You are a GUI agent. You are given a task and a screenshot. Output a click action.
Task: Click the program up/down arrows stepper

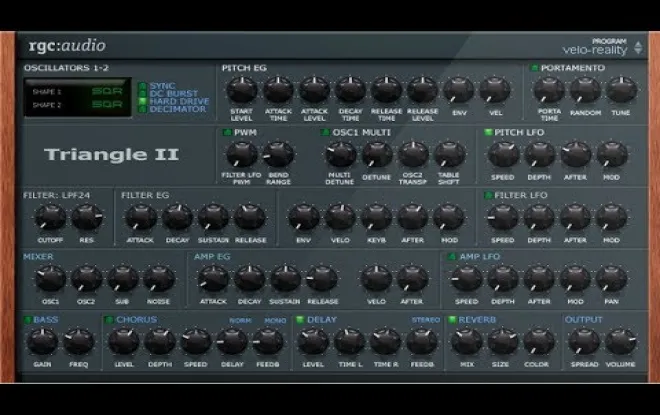[x=638, y=48]
